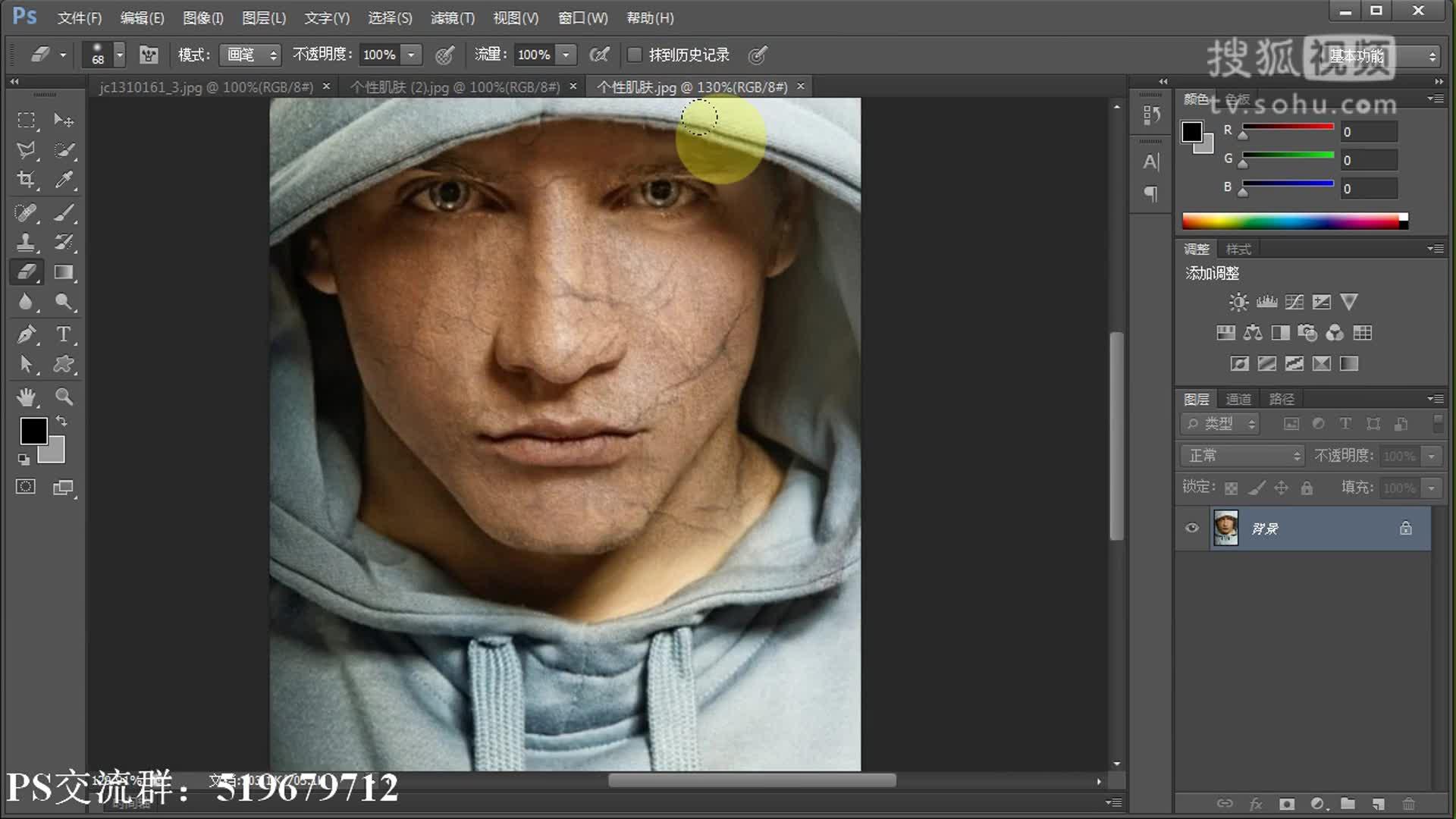Open the eraser mode dropdown
1456x819 pixels.
click(x=250, y=55)
